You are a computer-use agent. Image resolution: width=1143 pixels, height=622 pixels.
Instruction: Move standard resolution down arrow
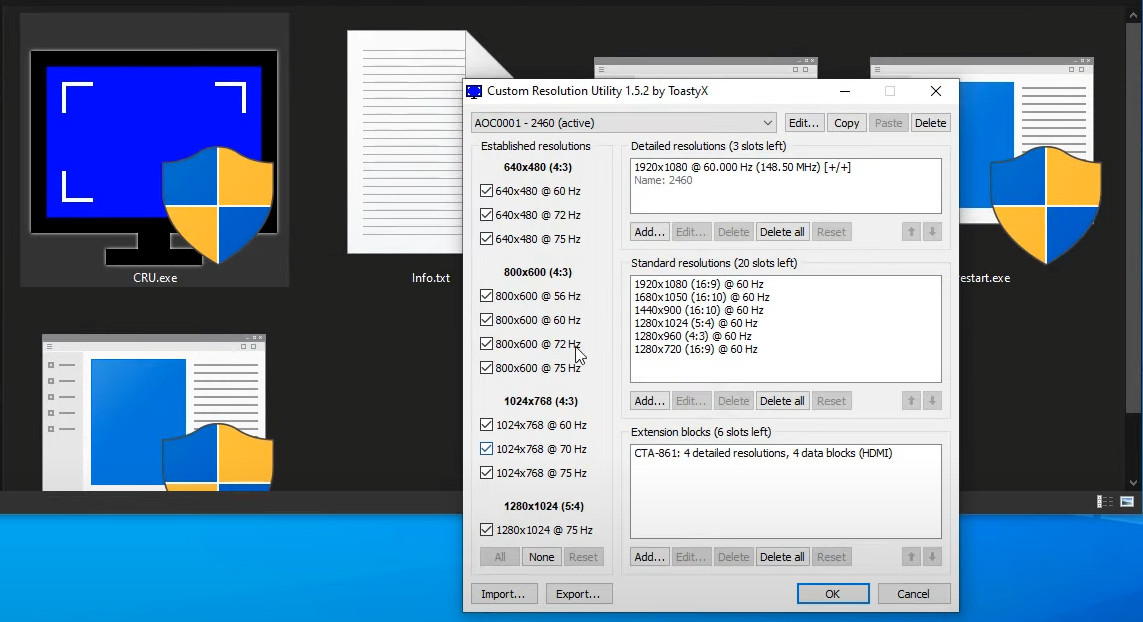pos(932,401)
